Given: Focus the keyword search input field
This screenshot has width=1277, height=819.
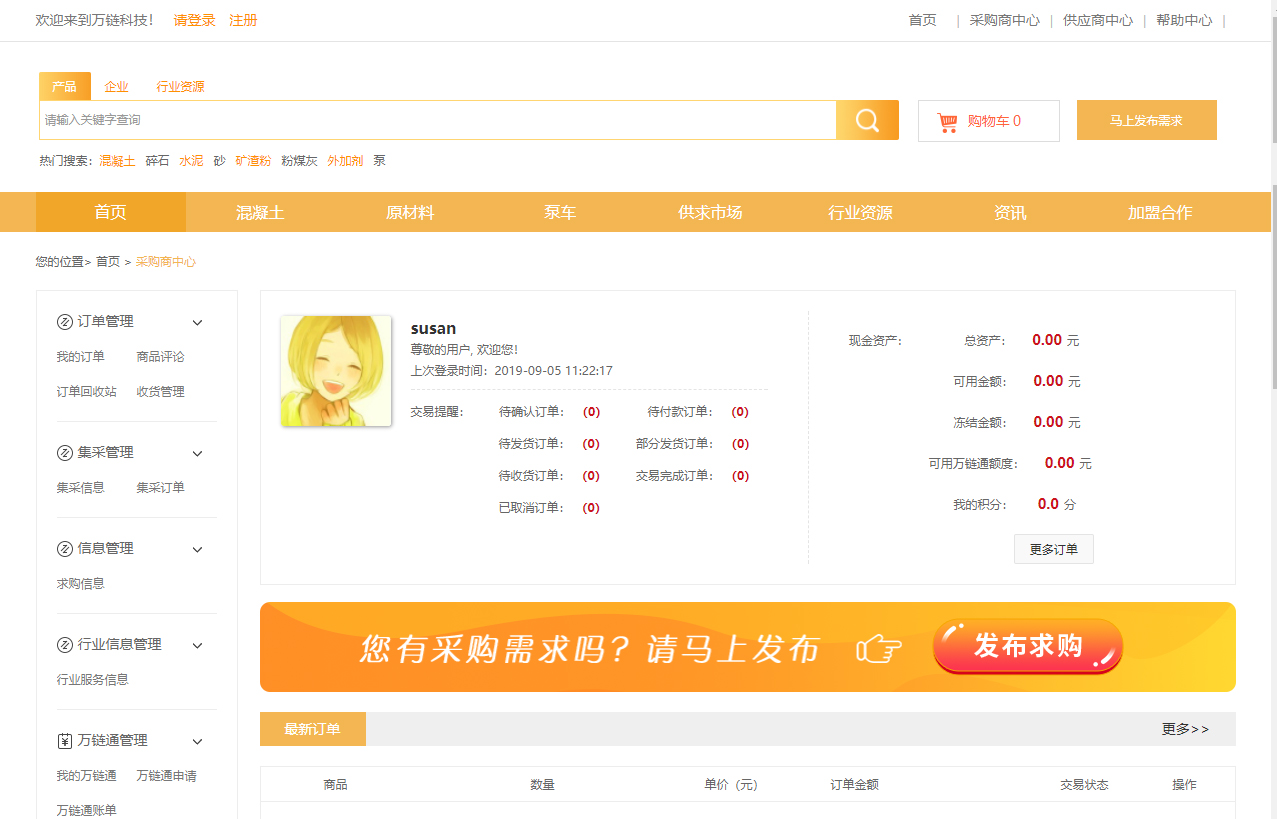Looking at the screenshot, I should coord(437,120).
